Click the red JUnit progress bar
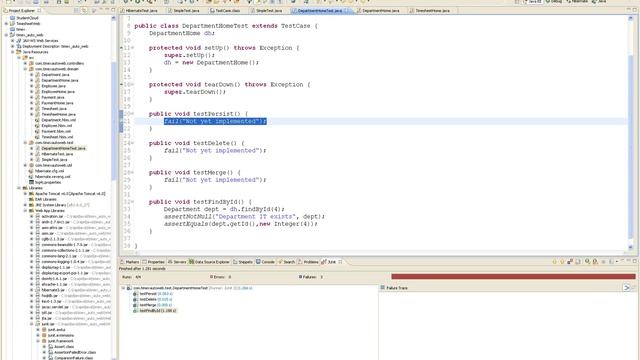 (513, 277)
